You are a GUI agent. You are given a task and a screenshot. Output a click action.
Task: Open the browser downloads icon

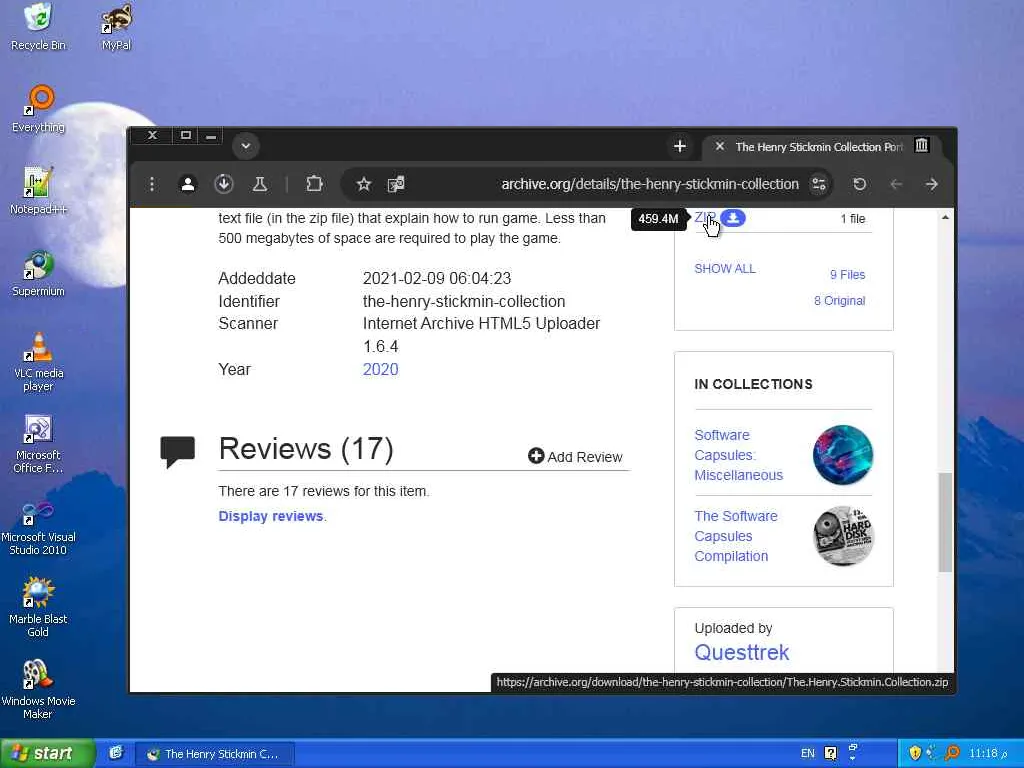(223, 184)
